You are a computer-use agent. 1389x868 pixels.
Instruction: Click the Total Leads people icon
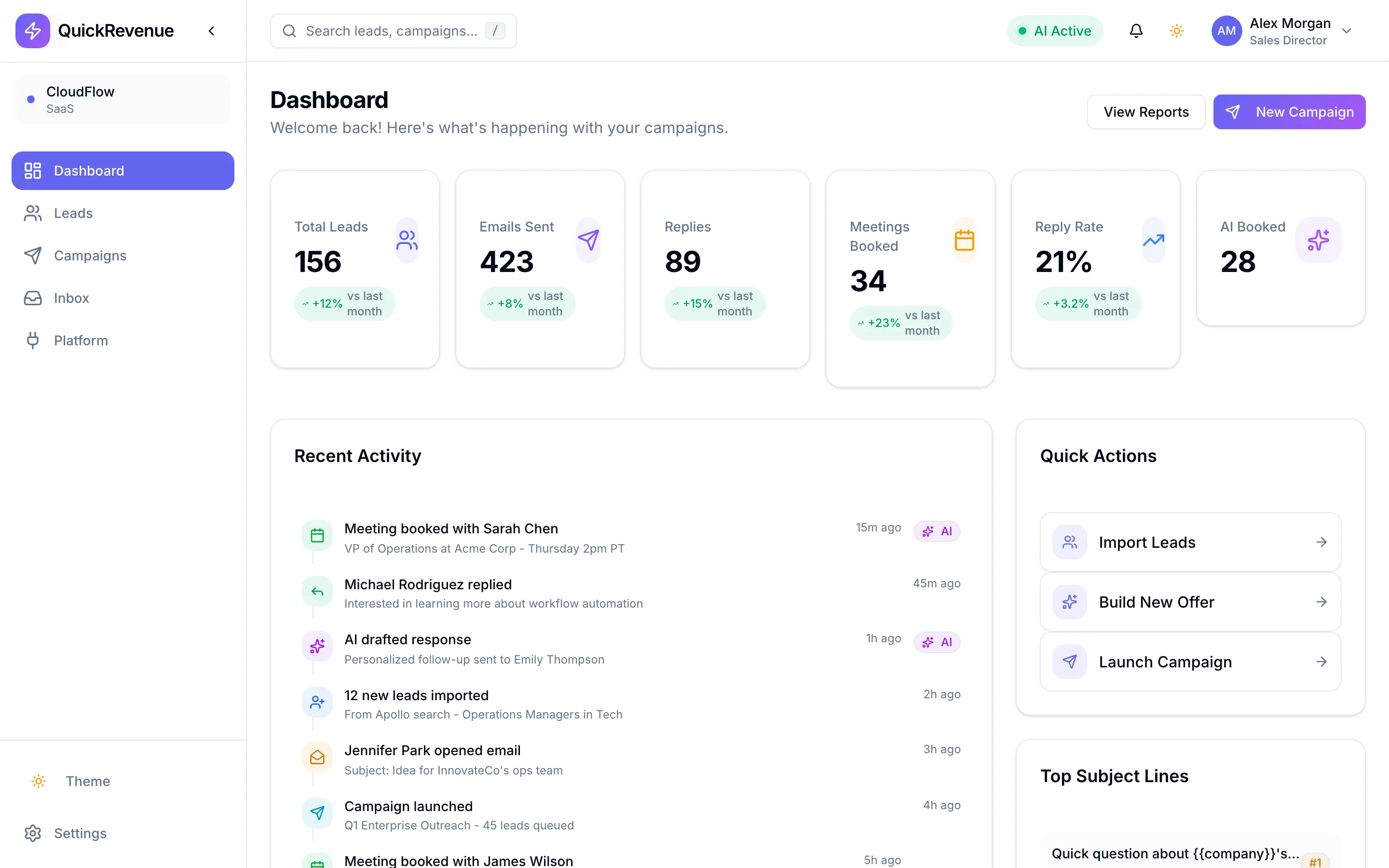click(407, 240)
